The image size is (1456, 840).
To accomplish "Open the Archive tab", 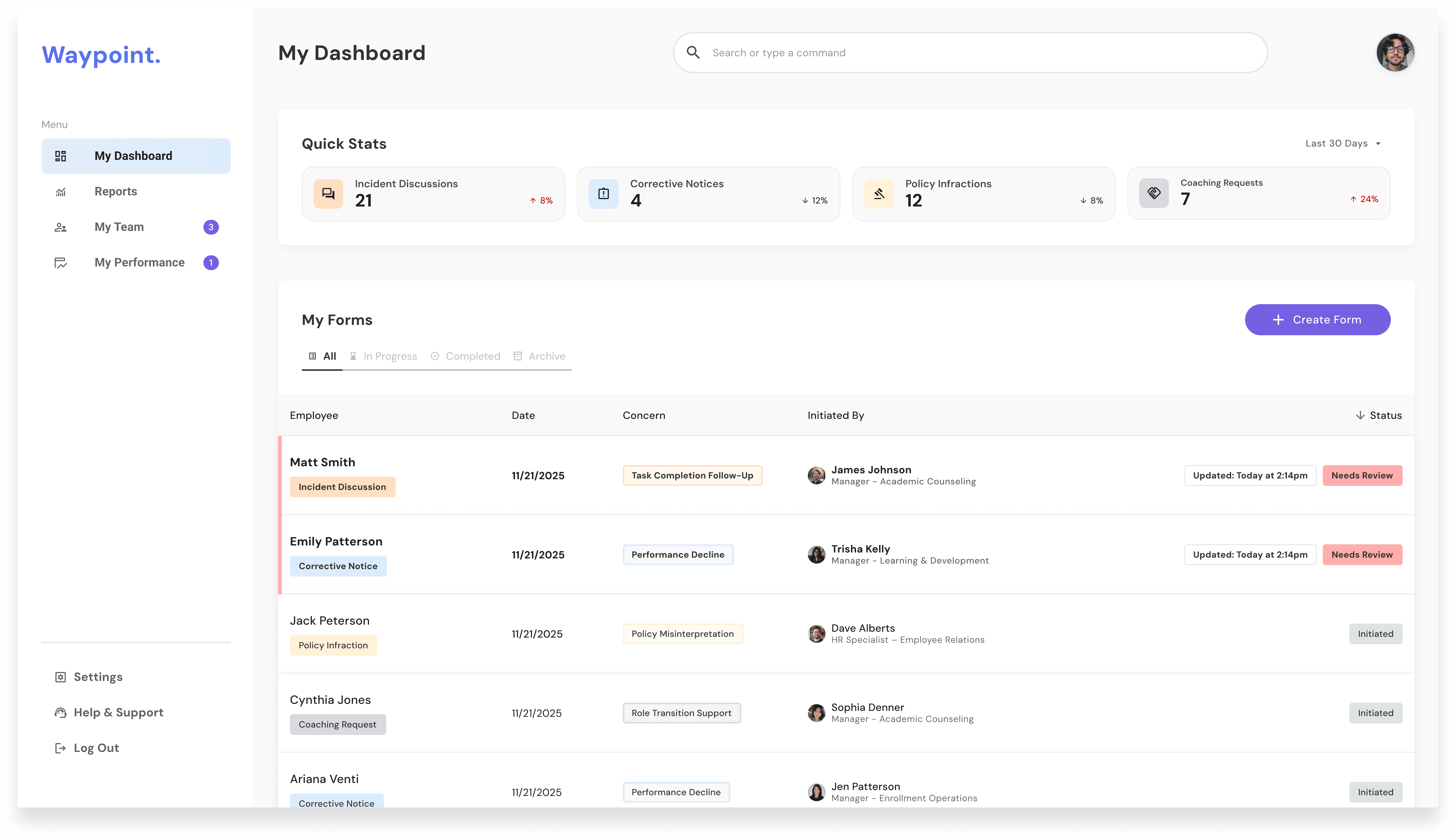I will 540,356.
